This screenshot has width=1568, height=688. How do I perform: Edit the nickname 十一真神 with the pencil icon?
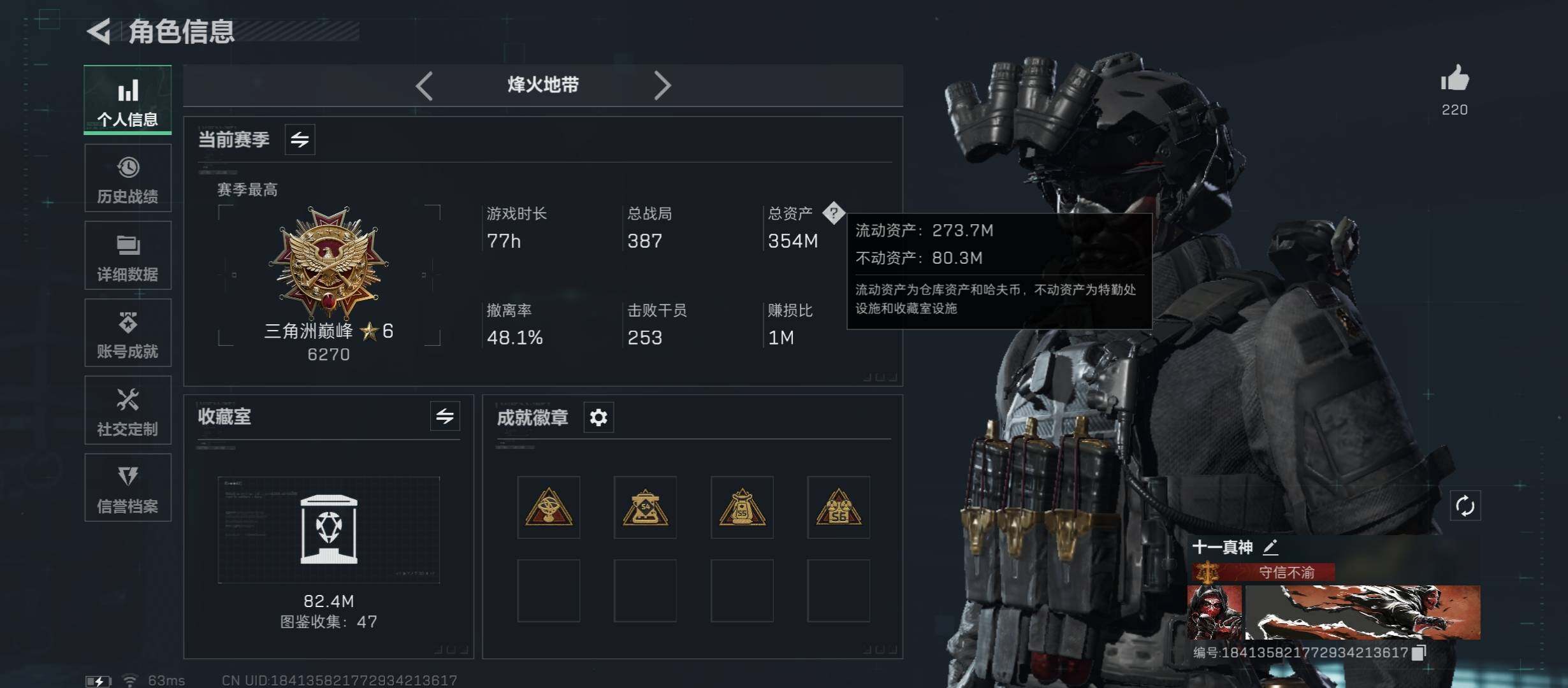1270,547
